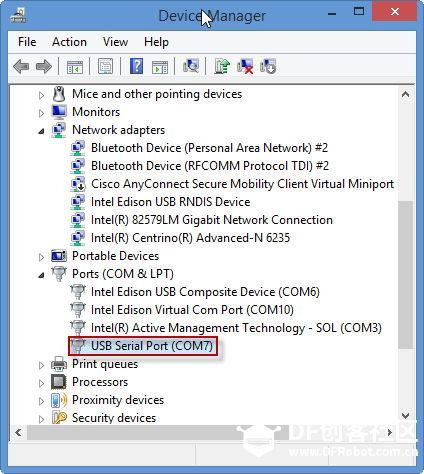Expand the Monitors category
This screenshot has width=424, height=474.
tap(41, 113)
